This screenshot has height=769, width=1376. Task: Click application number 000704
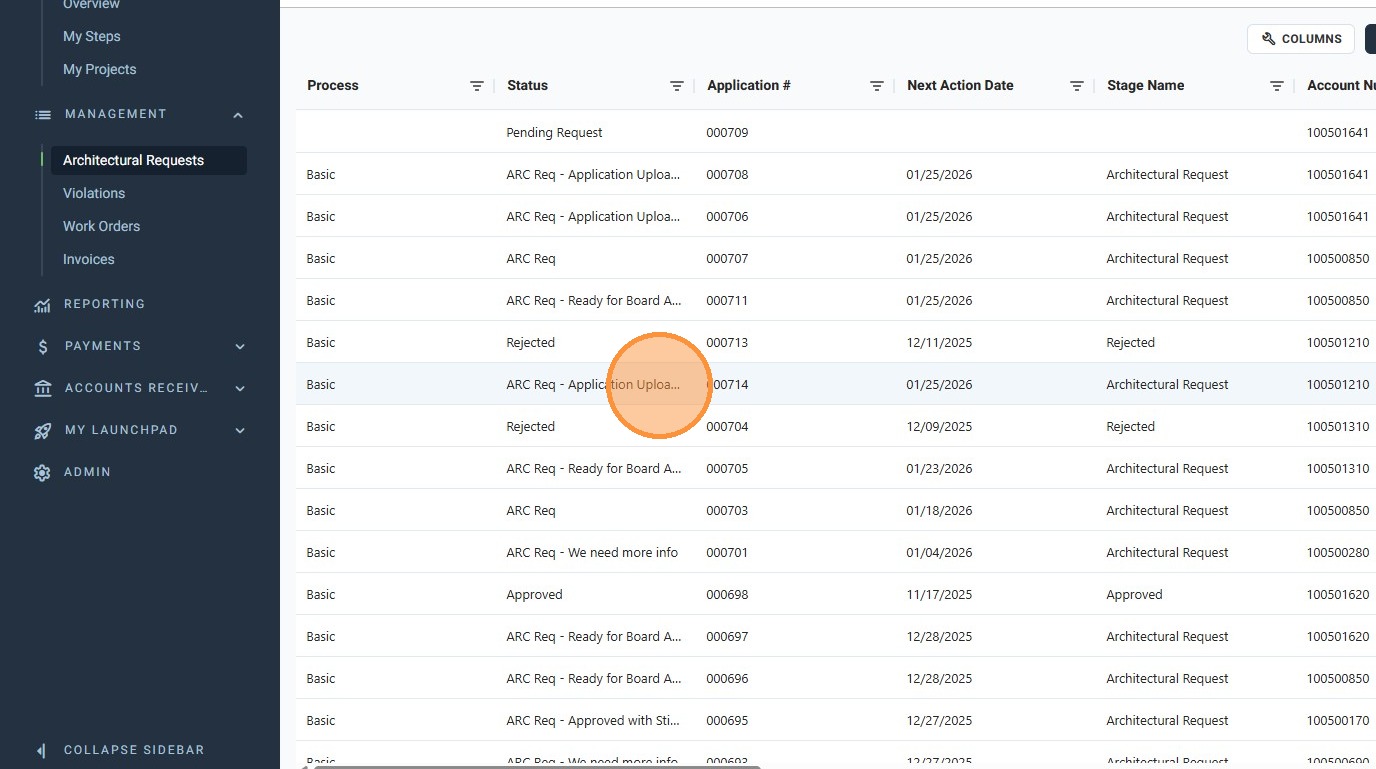(727, 427)
